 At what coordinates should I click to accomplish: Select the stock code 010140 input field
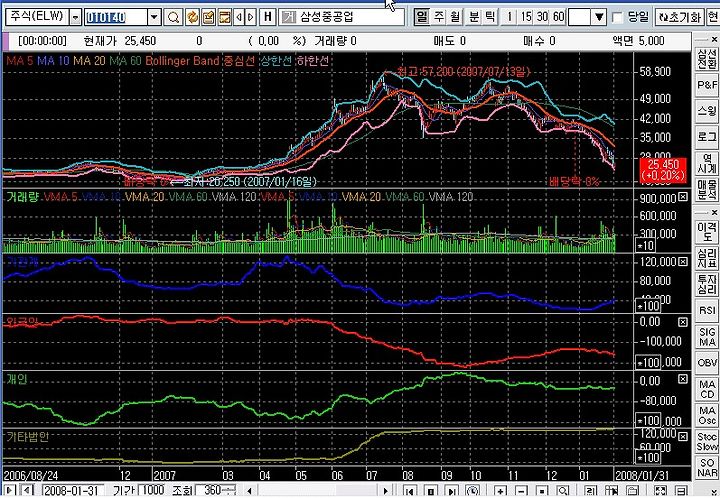(116, 18)
